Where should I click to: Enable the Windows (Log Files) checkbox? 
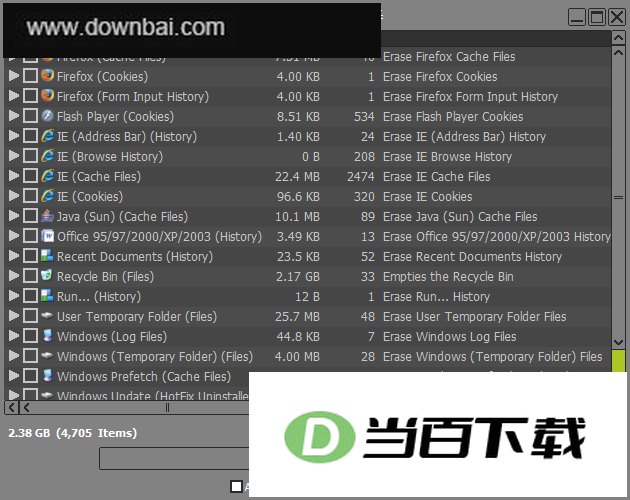pos(30,336)
